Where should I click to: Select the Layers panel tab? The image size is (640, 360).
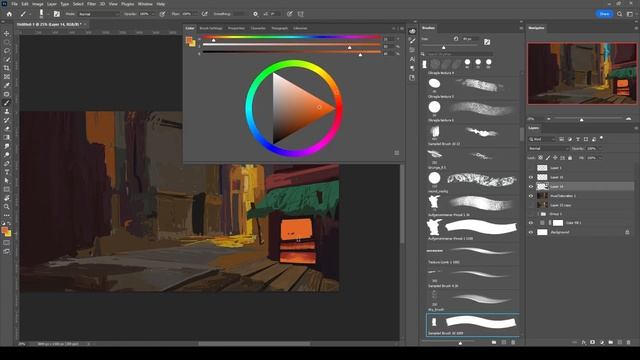(x=534, y=128)
